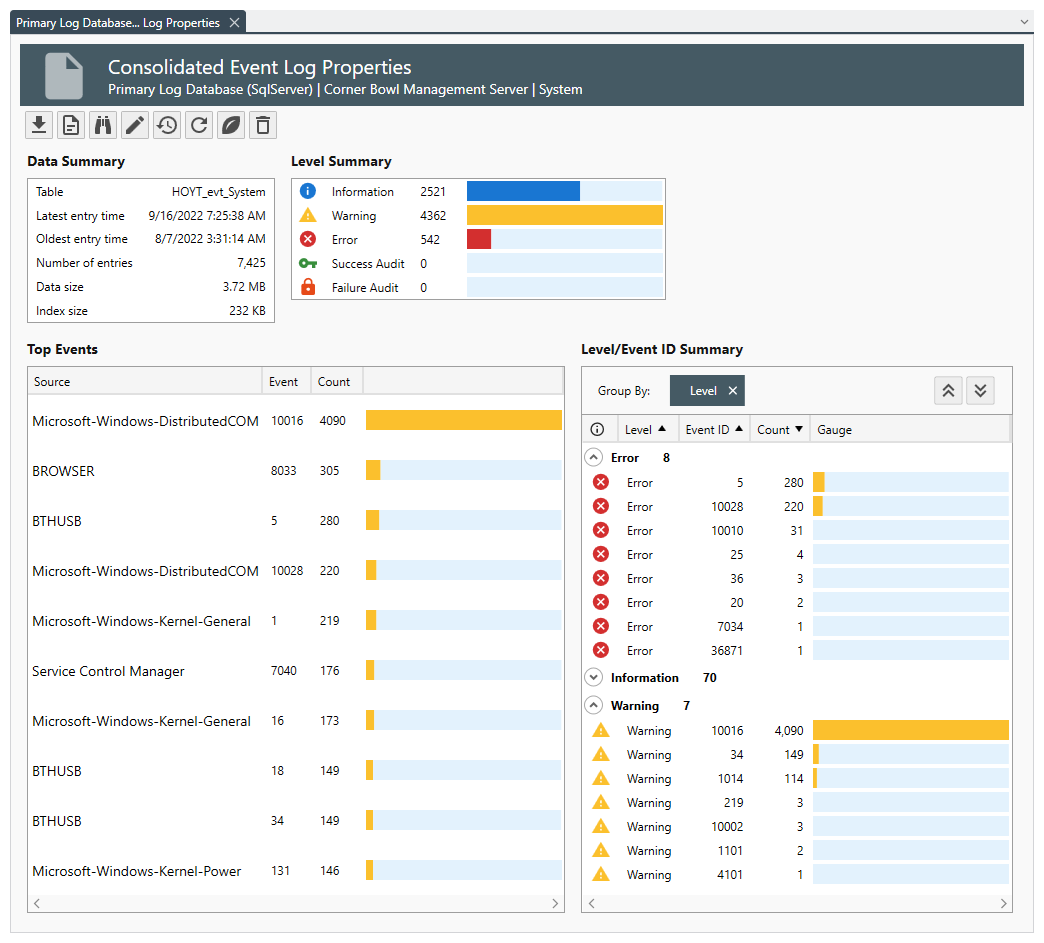The width and height of the screenshot is (1044, 943).
Task: Open the report document icon
Action: tap(70, 125)
